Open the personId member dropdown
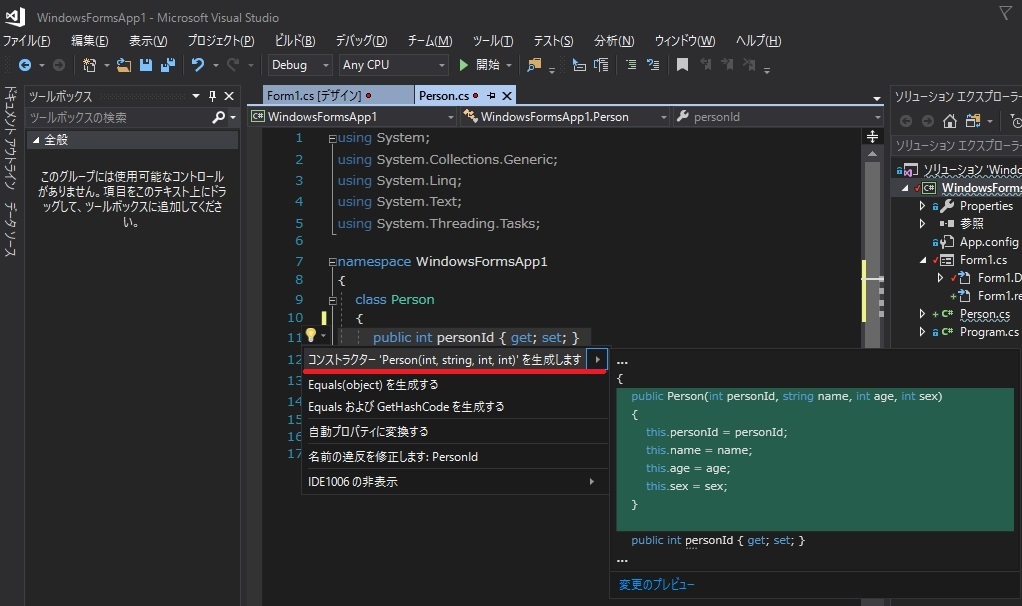This screenshot has width=1022, height=606. (x=778, y=117)
